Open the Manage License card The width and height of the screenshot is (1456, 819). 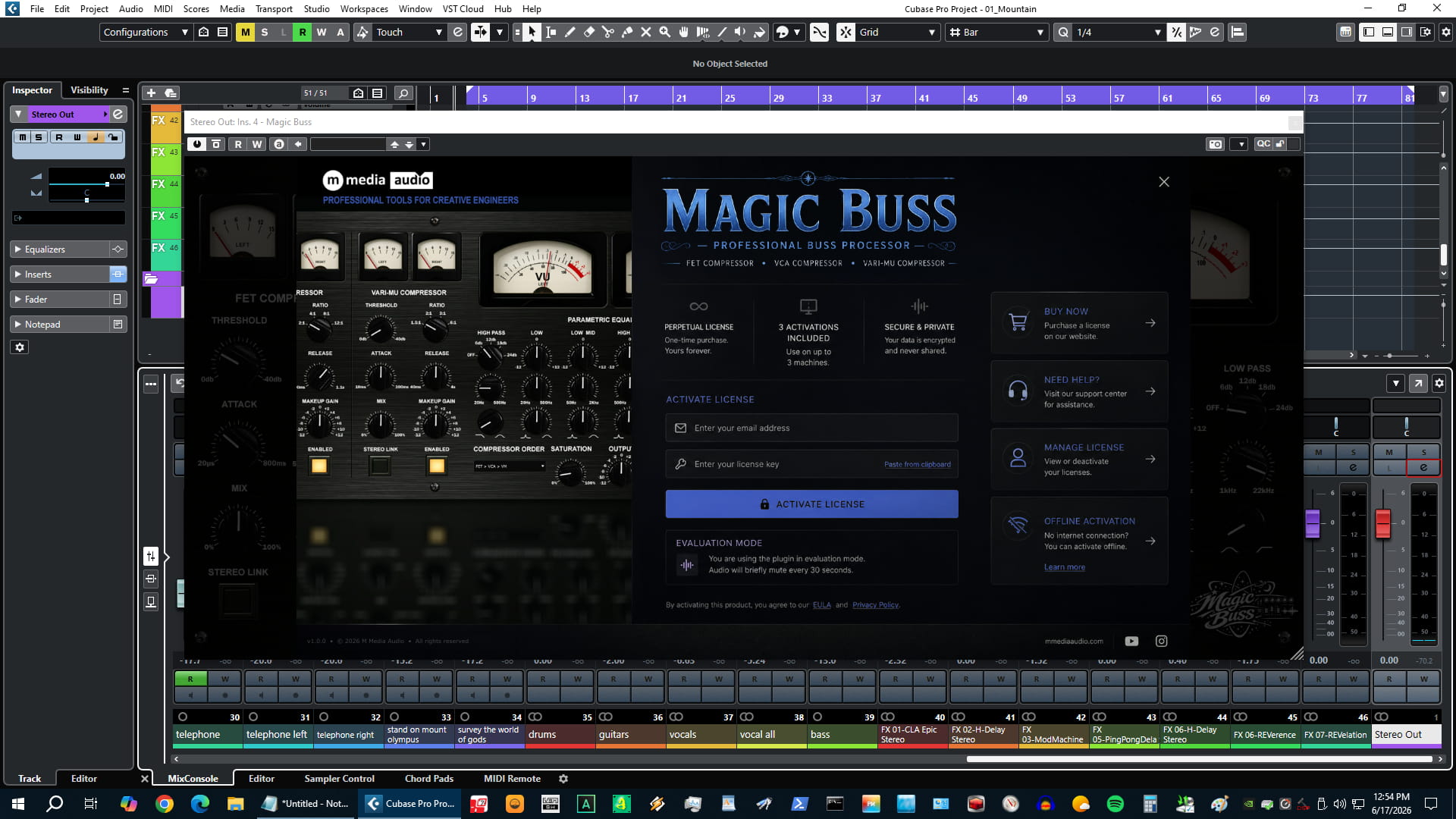coord(1079,460)
